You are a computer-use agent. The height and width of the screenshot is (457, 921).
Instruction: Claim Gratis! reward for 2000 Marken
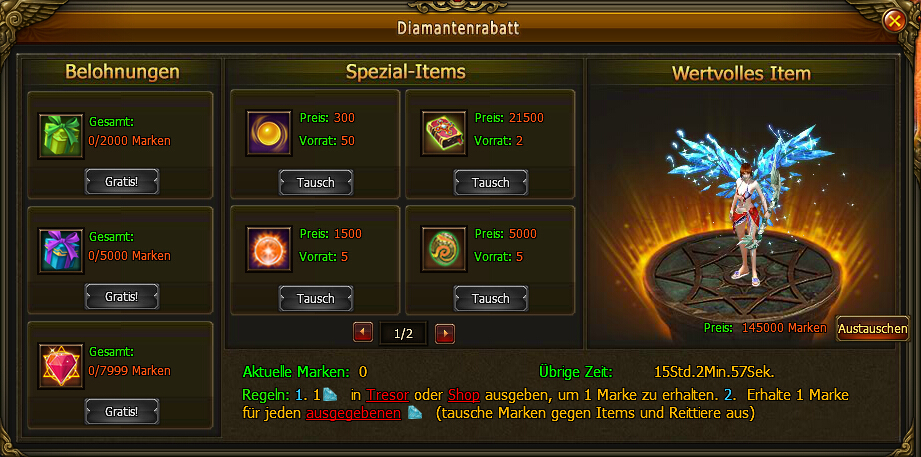122,181
